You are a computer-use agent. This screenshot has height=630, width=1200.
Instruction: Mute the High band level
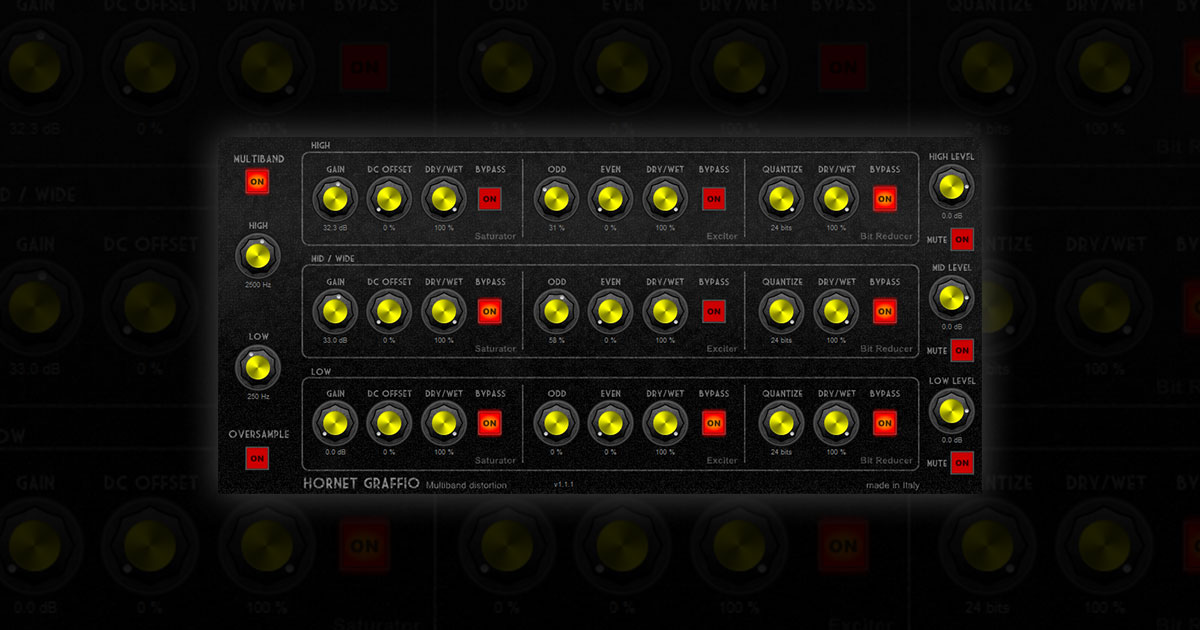click(x=962, y=239)
